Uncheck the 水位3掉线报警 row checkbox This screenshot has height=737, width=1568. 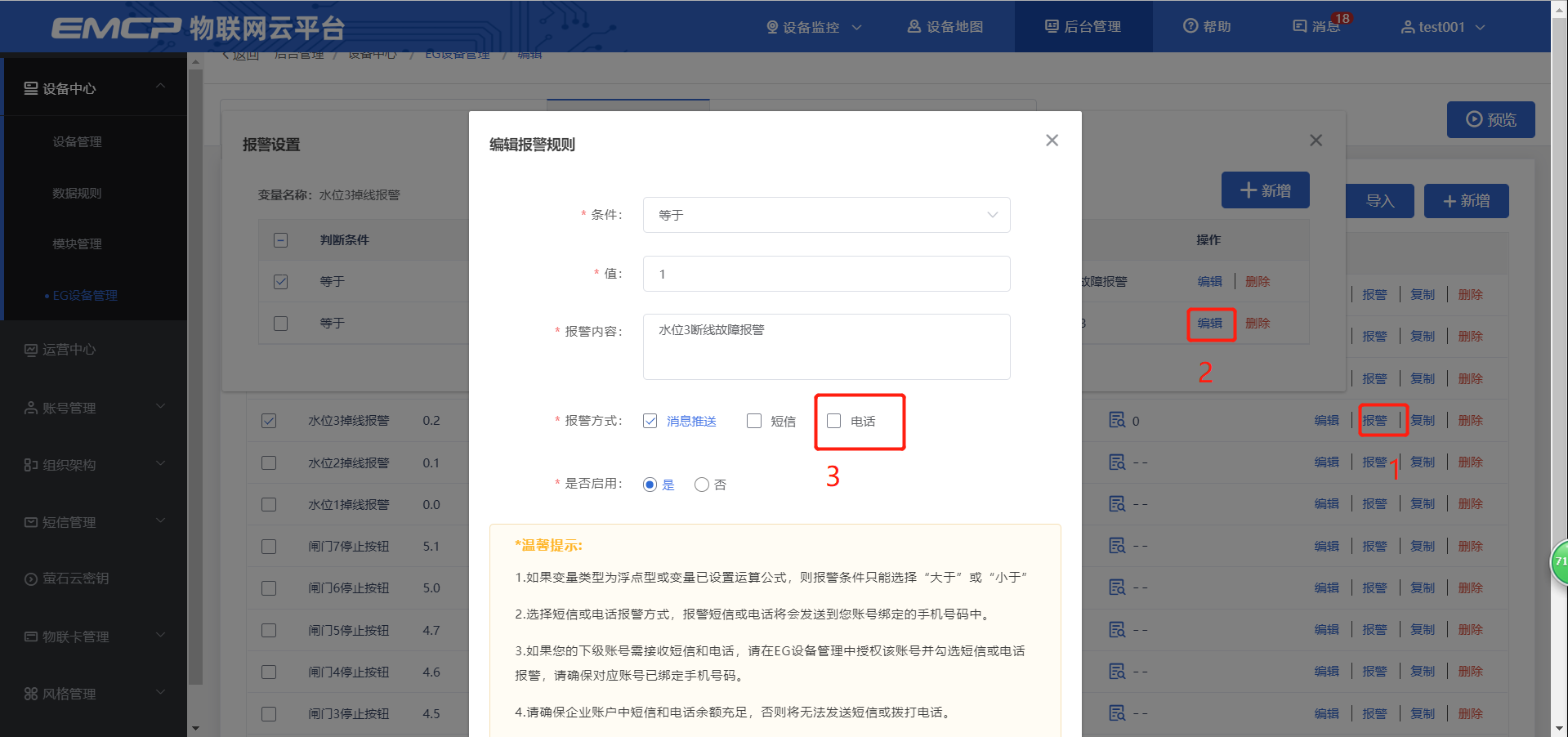click(269, 421)
